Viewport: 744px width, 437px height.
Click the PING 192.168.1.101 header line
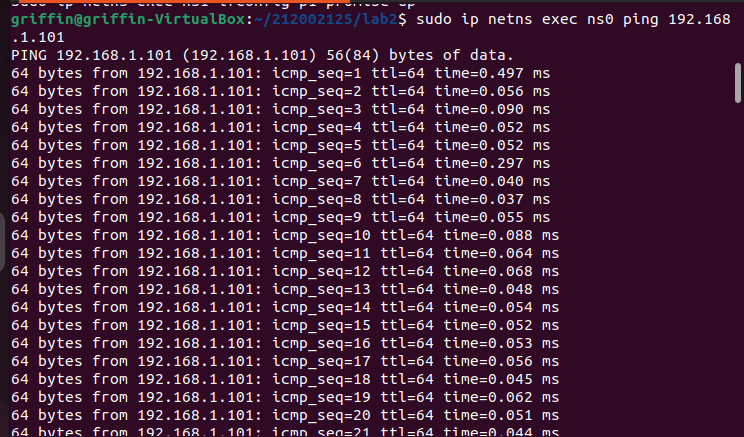262,56
